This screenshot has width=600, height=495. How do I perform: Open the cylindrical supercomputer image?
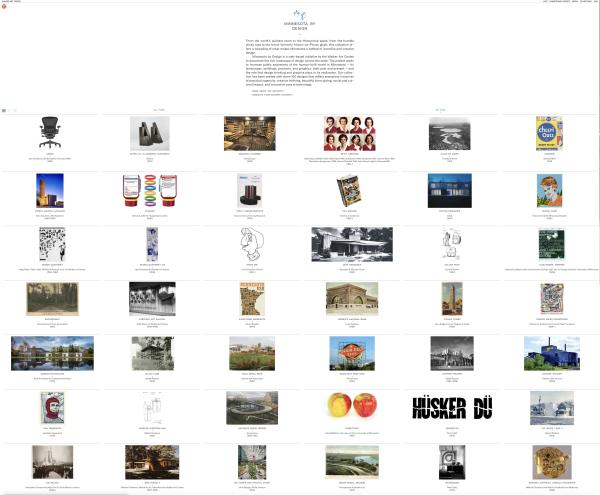click(x=249, y=191)
